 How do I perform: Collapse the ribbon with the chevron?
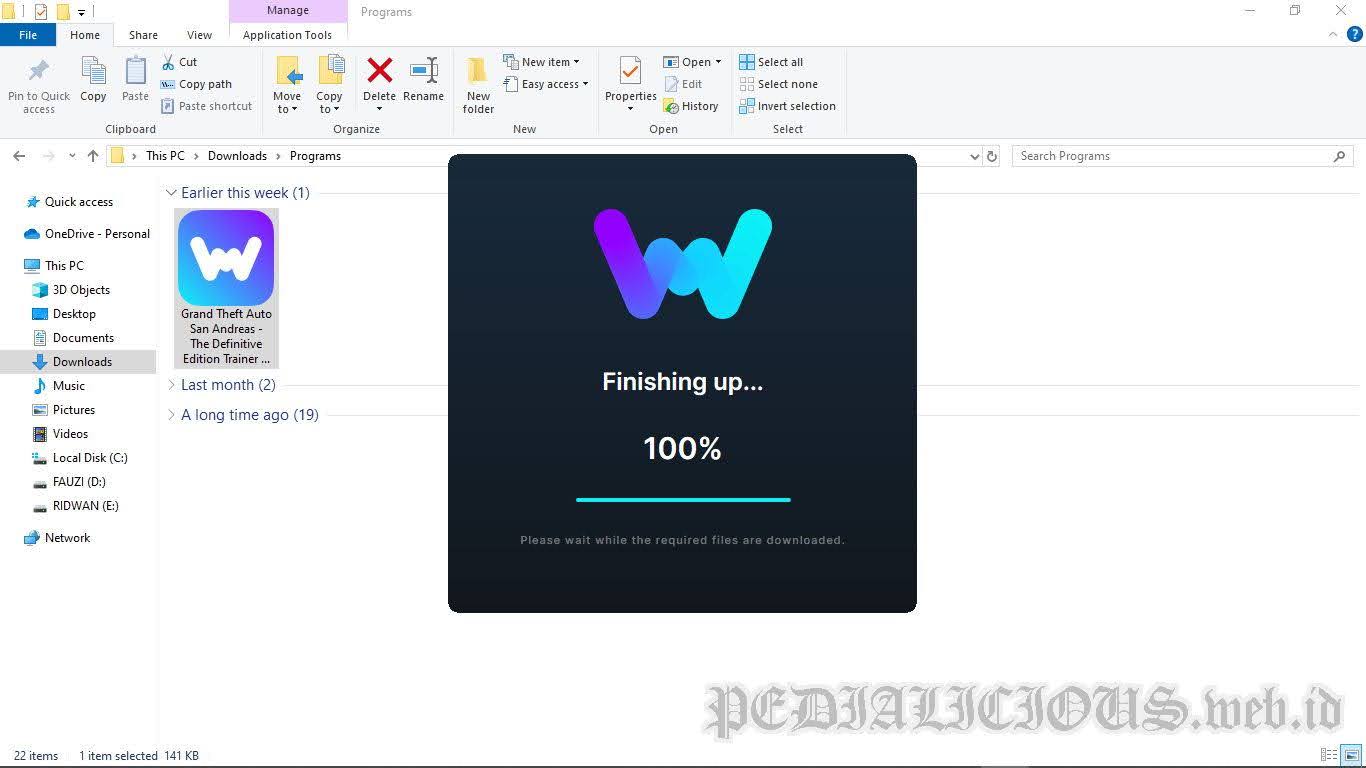1333,34
